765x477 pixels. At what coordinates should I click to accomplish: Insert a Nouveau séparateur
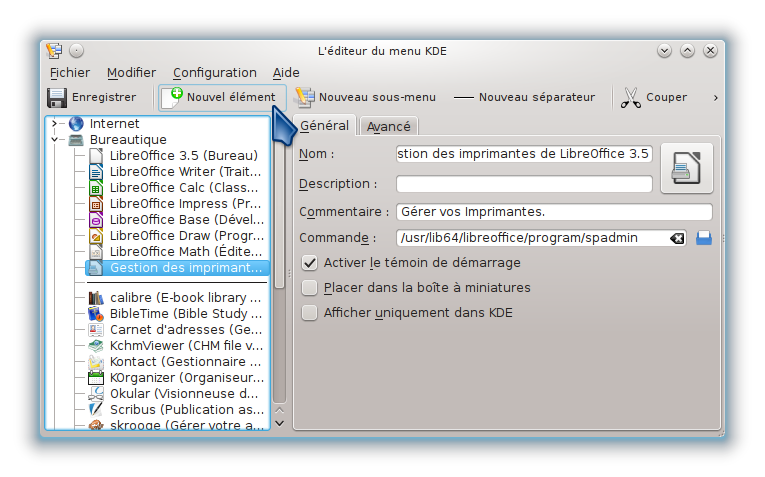pos(524,98)
